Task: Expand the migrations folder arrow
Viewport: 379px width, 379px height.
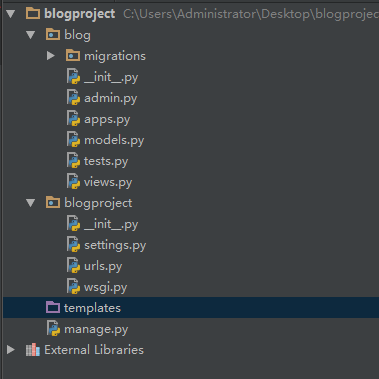Action: (x=51, y=56)
